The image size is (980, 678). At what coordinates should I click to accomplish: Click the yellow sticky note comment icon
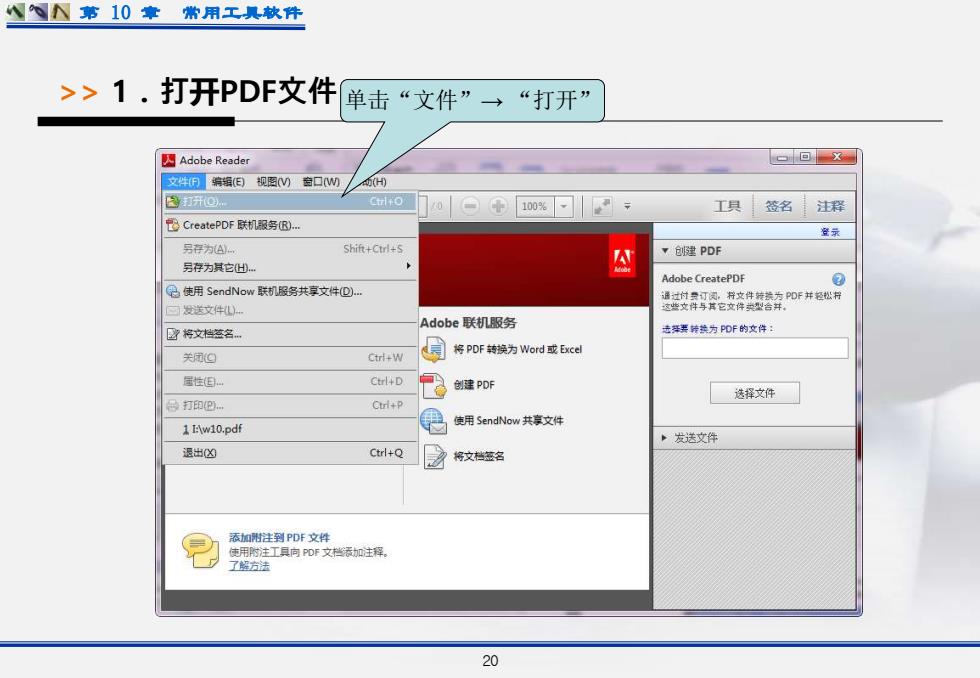tap(200, 550)
